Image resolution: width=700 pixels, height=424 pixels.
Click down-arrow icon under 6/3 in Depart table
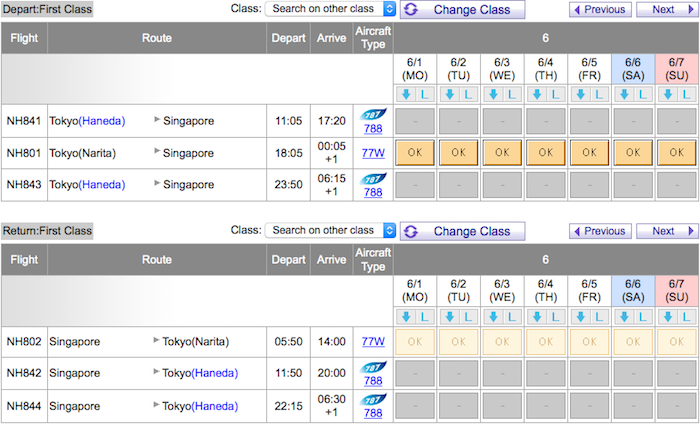click(493, 94)
